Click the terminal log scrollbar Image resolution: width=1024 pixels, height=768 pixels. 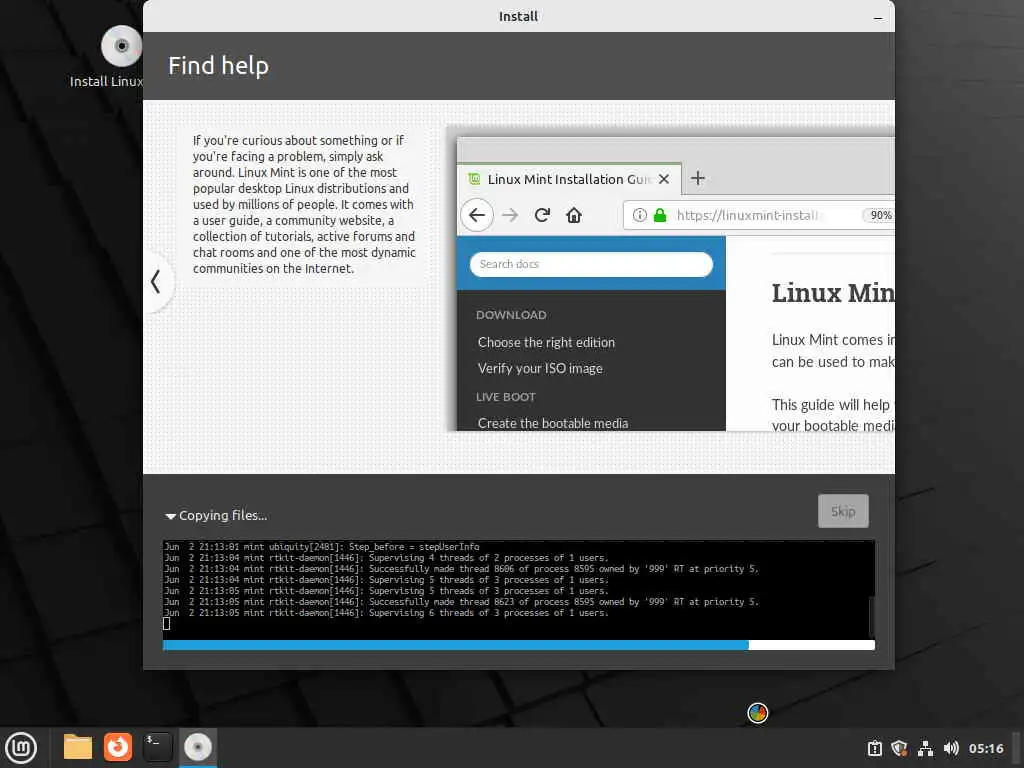coord(871,615)
